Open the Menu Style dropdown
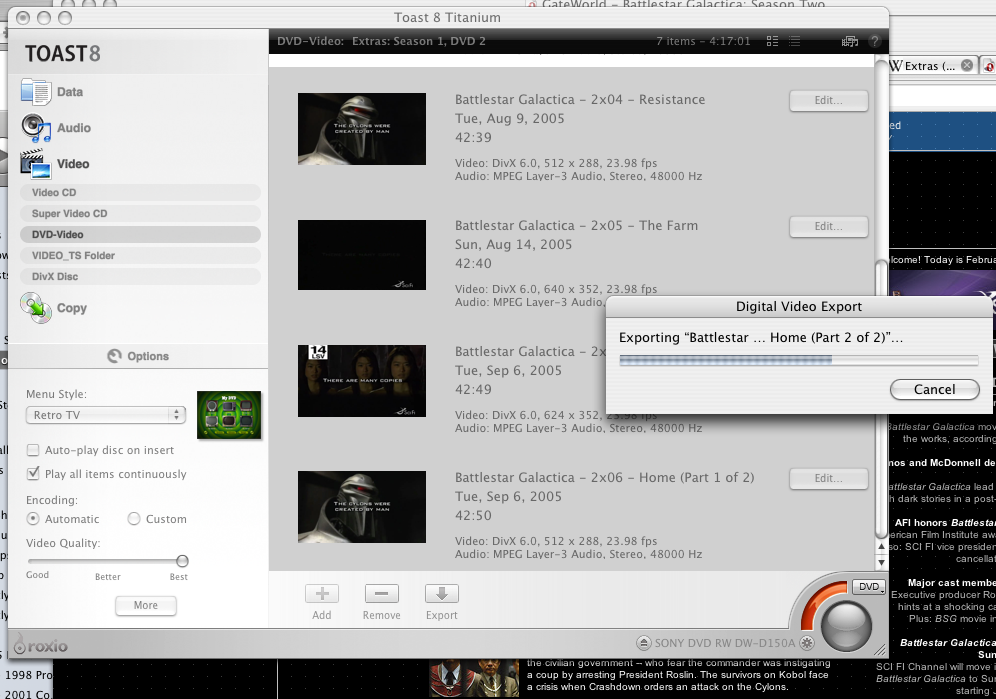The image size is (996, 699). [x=105, y=415]
